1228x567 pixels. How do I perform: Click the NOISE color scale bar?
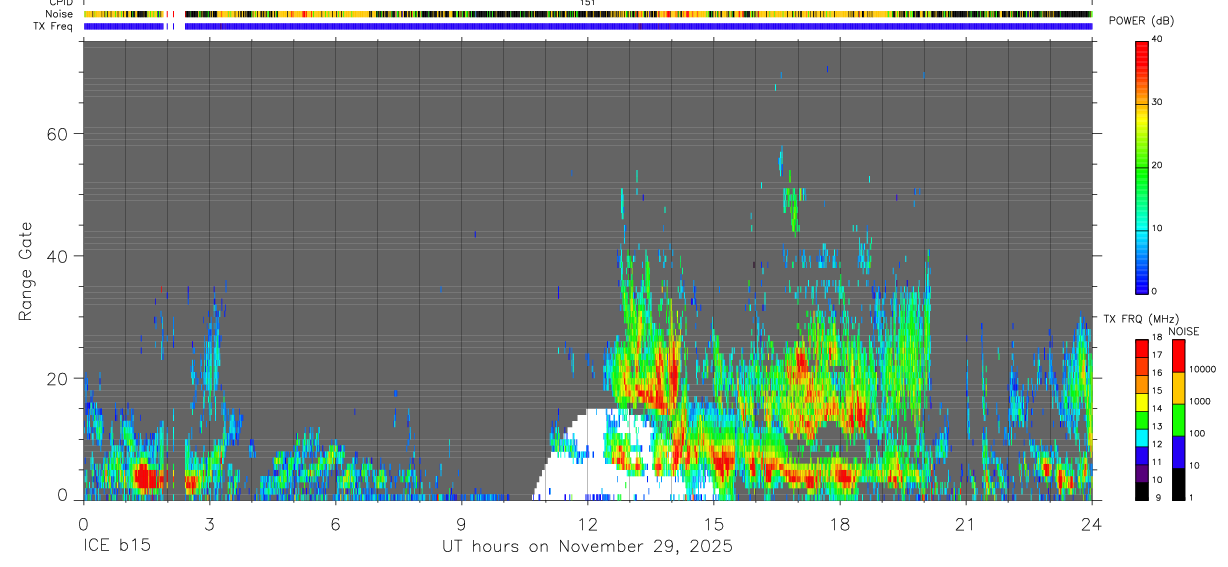[x=1179, y=420]
